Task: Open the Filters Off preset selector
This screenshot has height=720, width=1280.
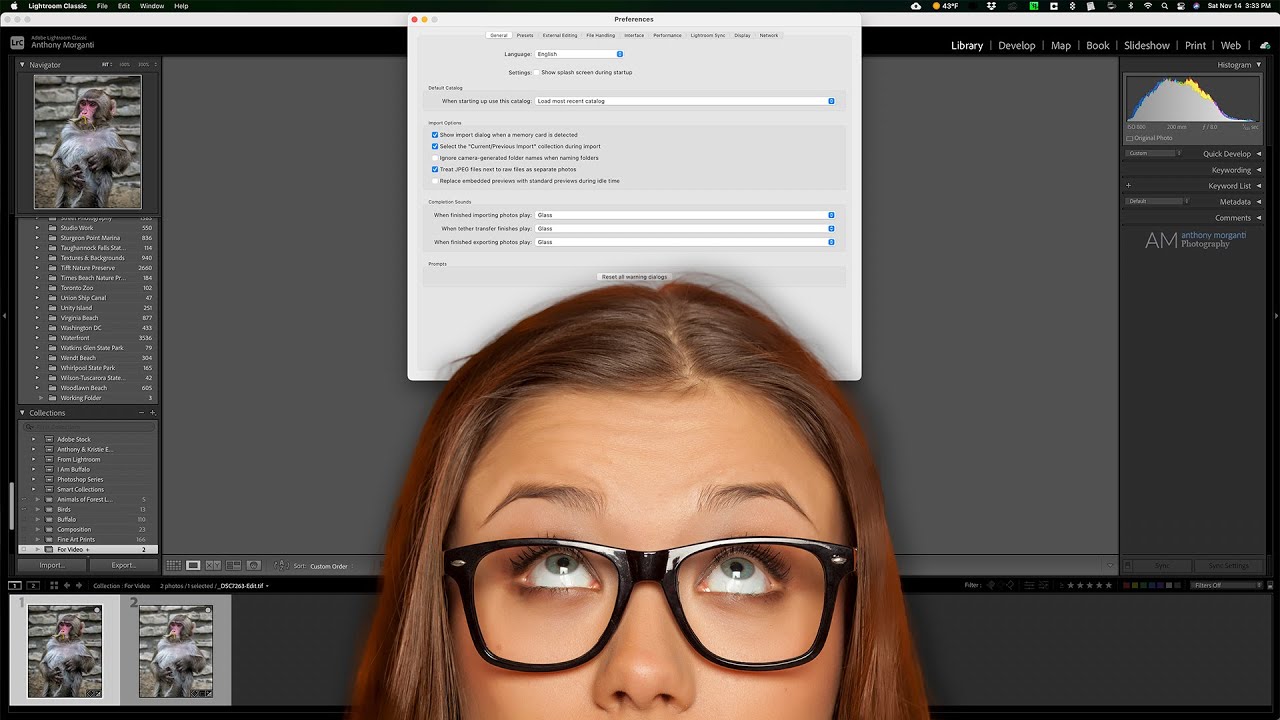Action: [1228, 585]
